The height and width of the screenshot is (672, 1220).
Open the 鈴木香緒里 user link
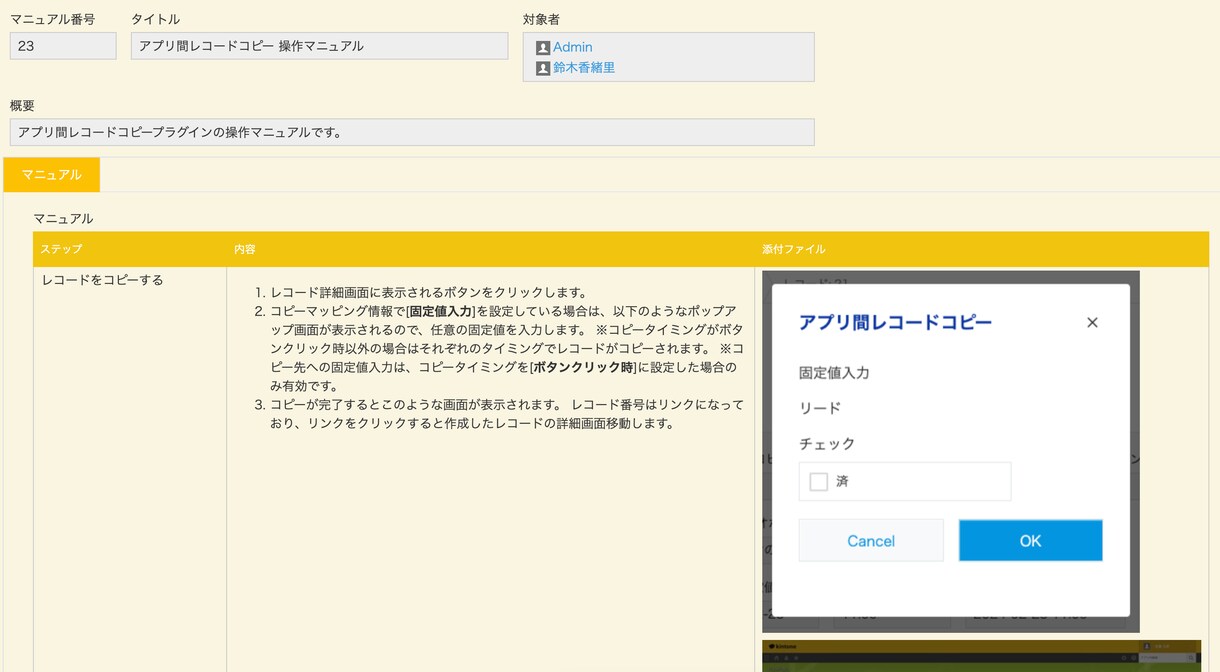(x=584, y=68)
